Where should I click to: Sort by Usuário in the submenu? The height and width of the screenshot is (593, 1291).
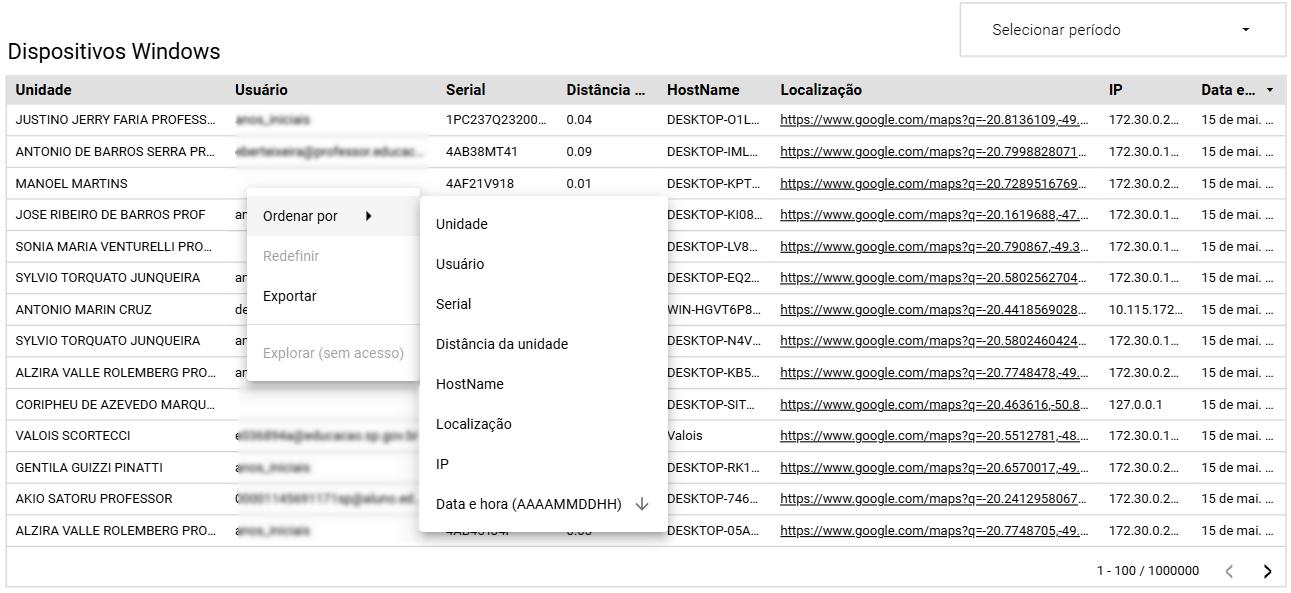[x=543, y=264]
